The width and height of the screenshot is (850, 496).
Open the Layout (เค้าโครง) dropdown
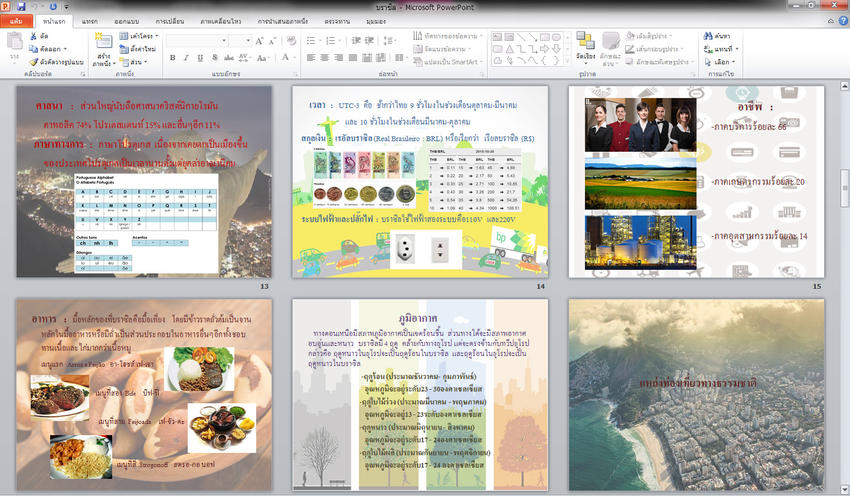click(x=139, y=36)
